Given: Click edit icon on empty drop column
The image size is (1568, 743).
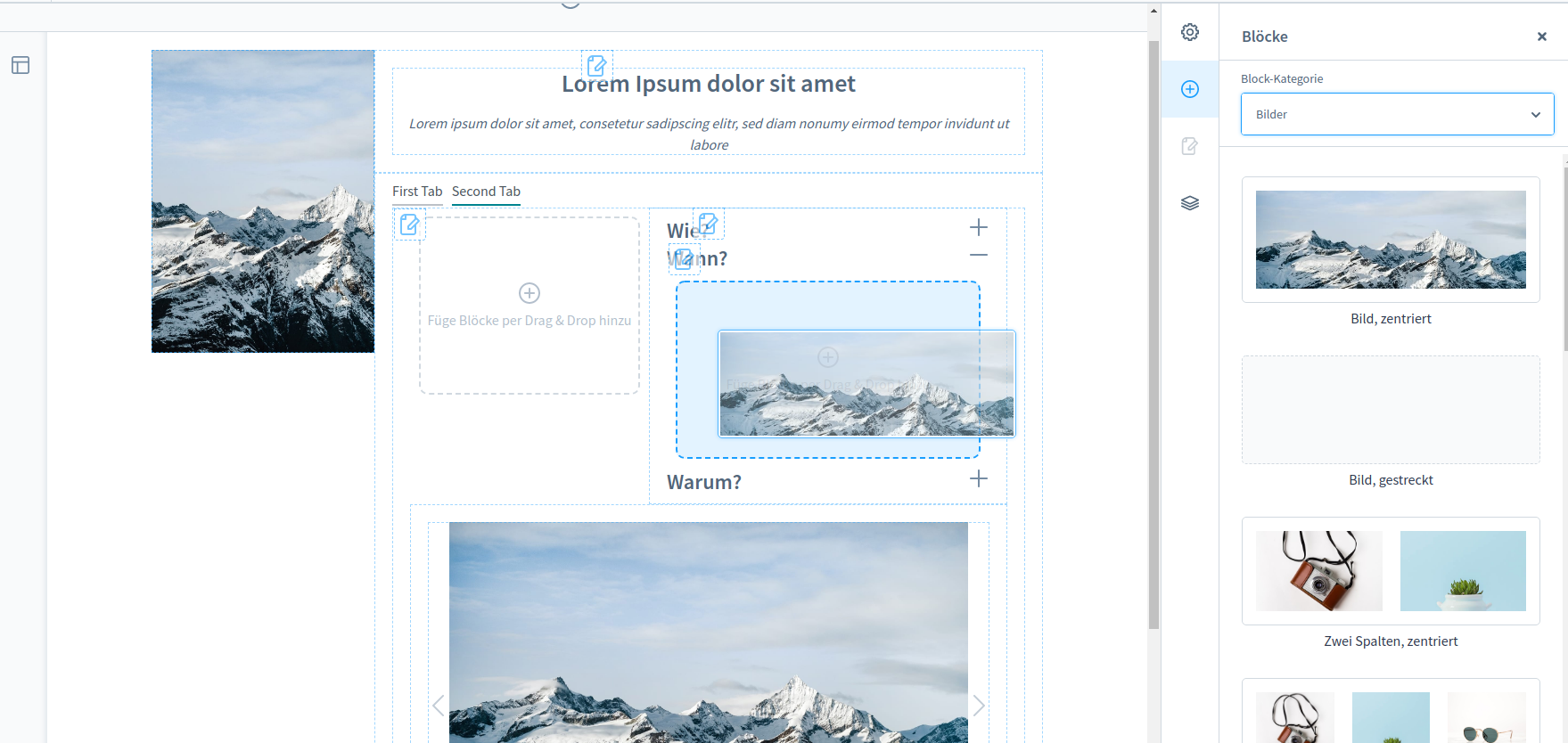Looking at the screenshot, I should point(410,225).
